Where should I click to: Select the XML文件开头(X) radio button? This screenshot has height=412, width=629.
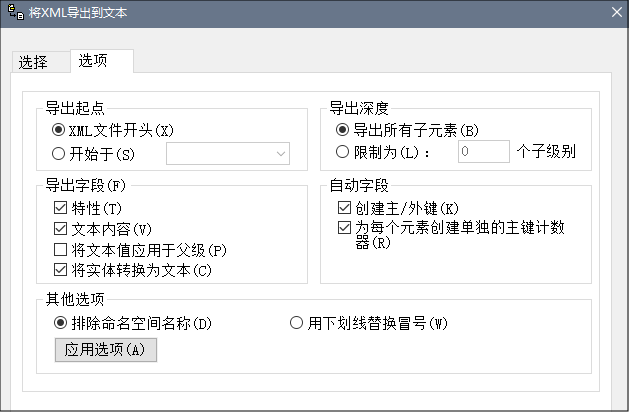tap(59, 130)
